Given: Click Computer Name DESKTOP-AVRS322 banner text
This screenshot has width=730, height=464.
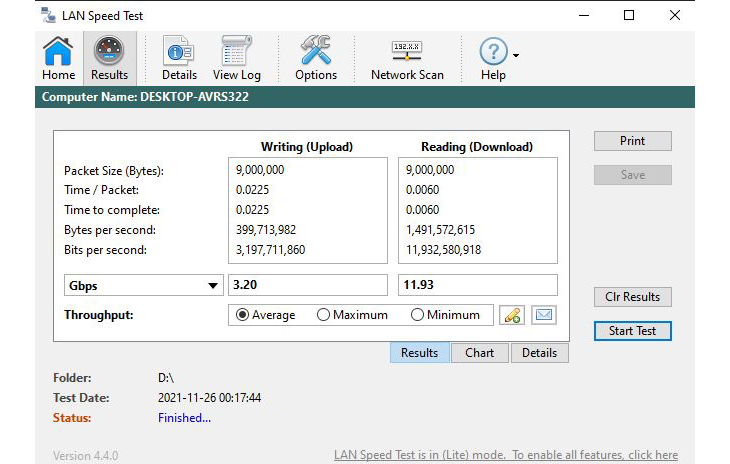Looking at the screenshot, I should coord(145,97).
